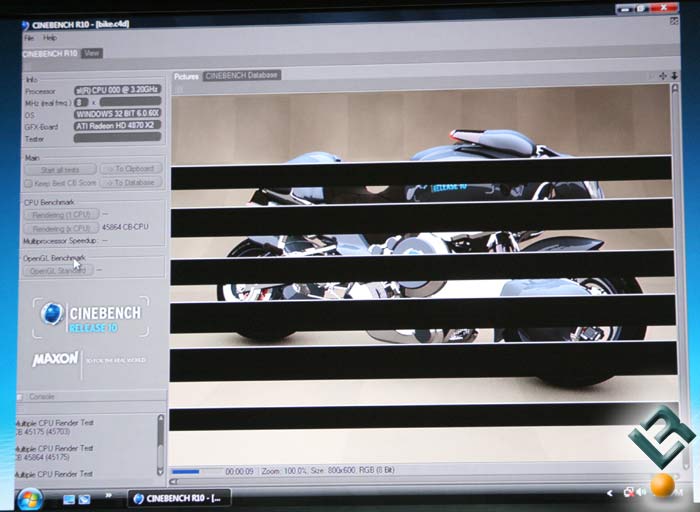
Task: Click the OpenGL Standard button
Action: pos(58,271)
